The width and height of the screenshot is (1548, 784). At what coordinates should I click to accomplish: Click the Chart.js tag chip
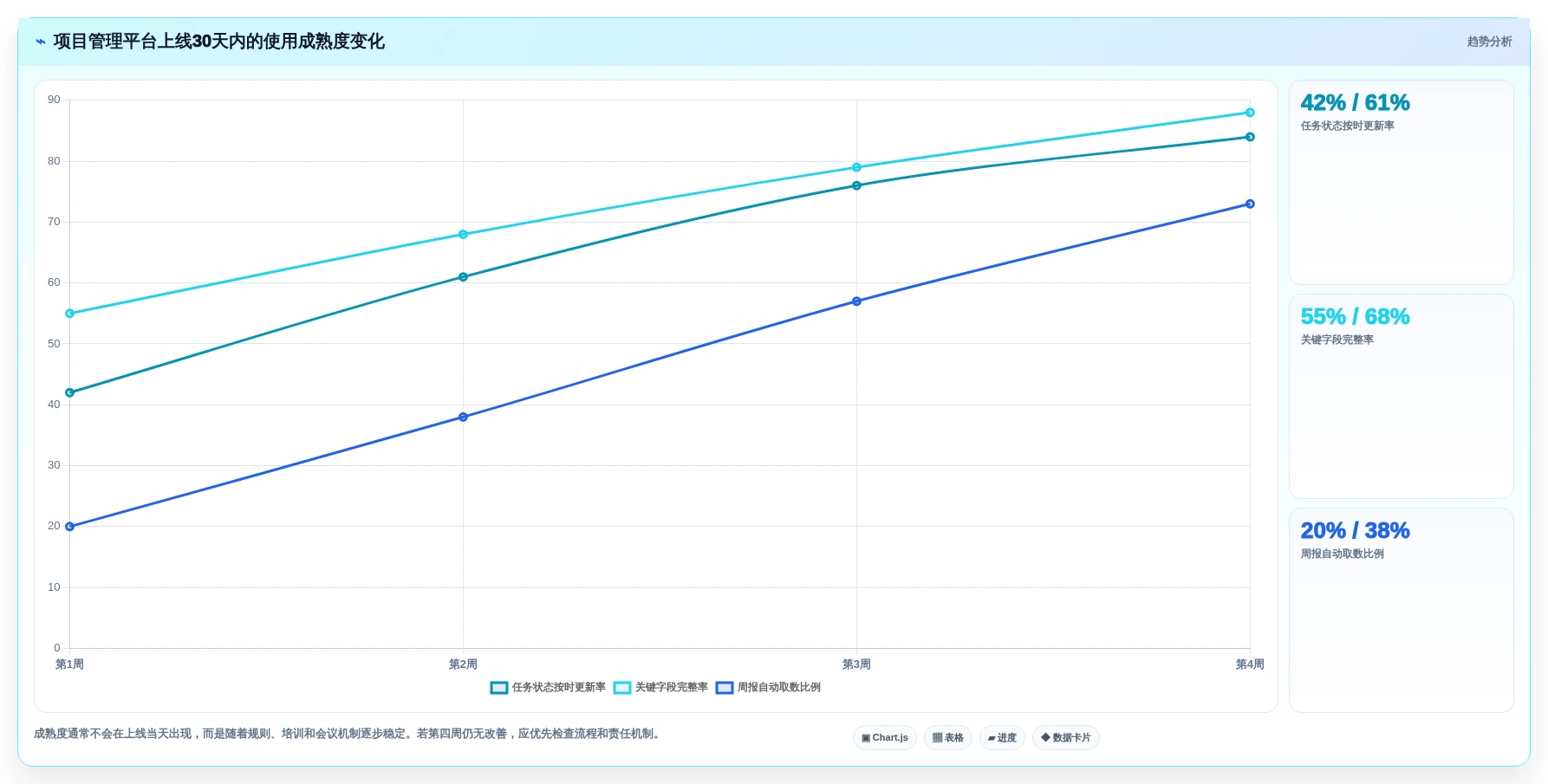[885, 738]
